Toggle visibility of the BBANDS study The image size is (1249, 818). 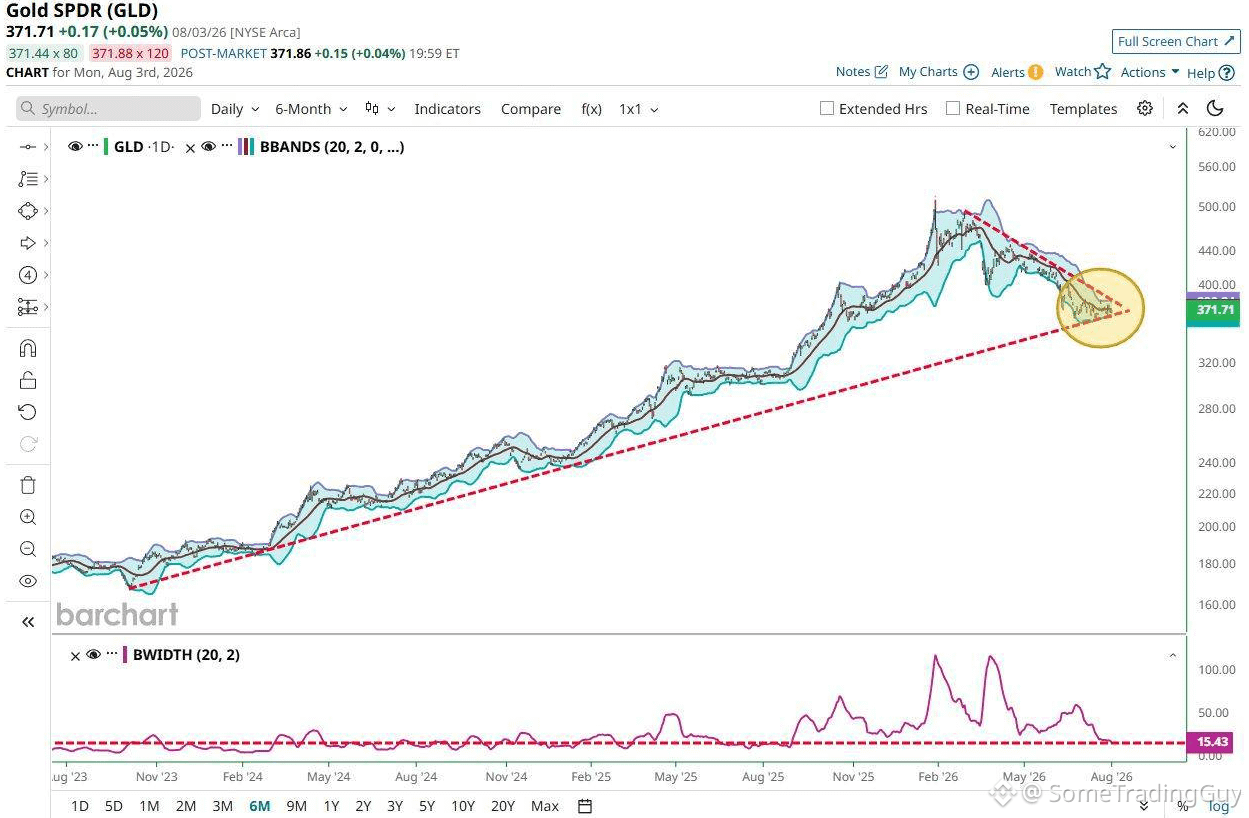coord(208,146)
